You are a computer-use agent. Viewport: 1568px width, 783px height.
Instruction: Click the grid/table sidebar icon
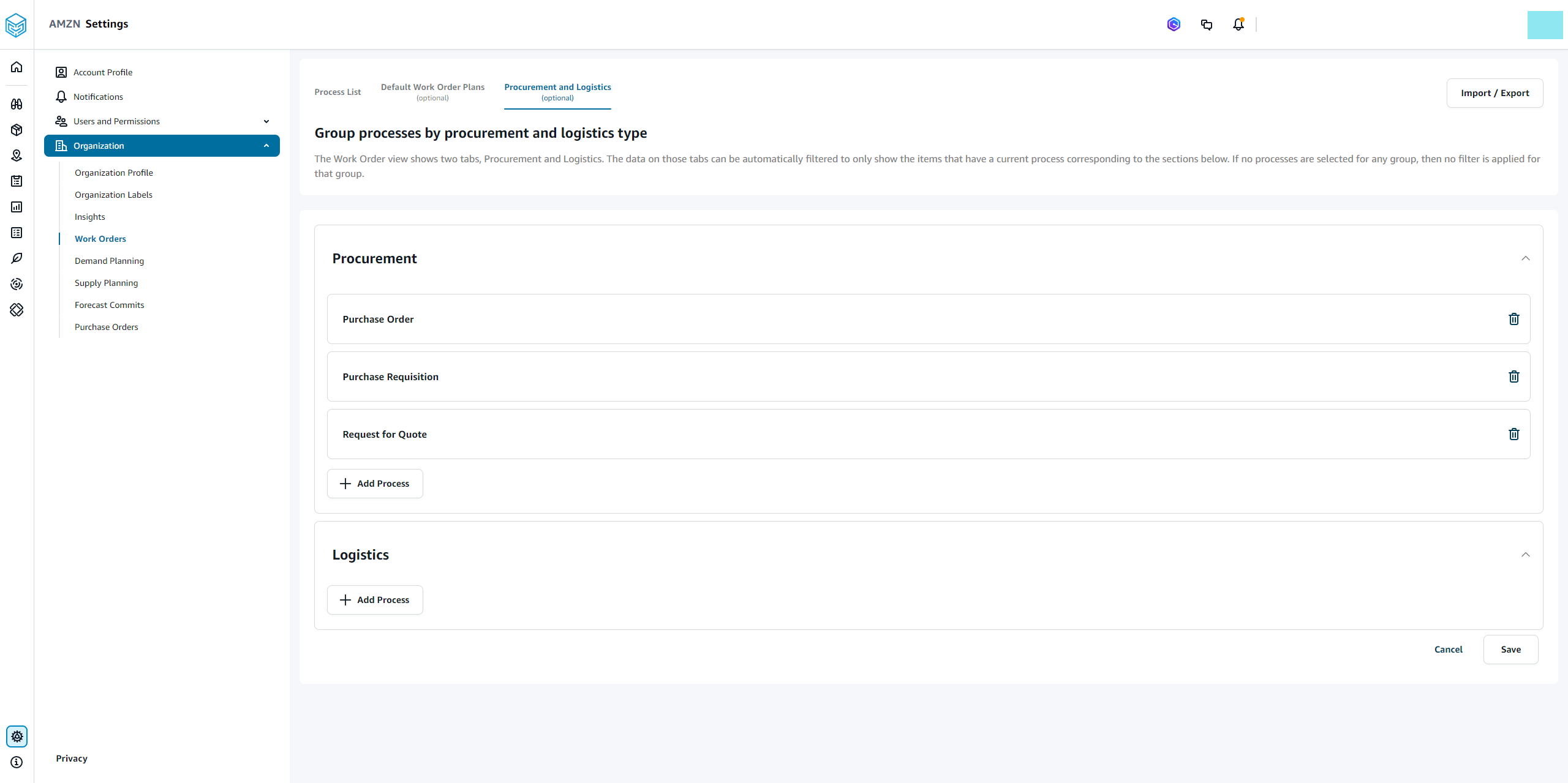(x=17, y=232)
